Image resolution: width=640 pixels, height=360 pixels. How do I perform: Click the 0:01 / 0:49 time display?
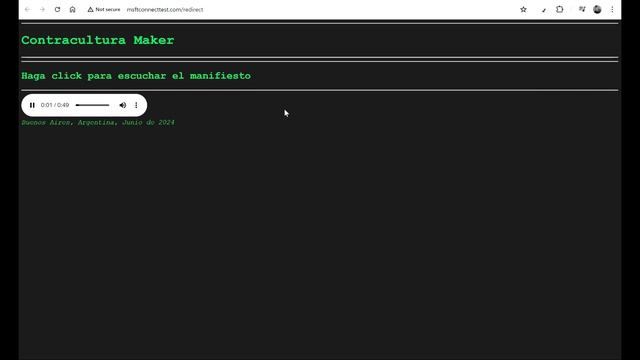[x=55, y=105]
